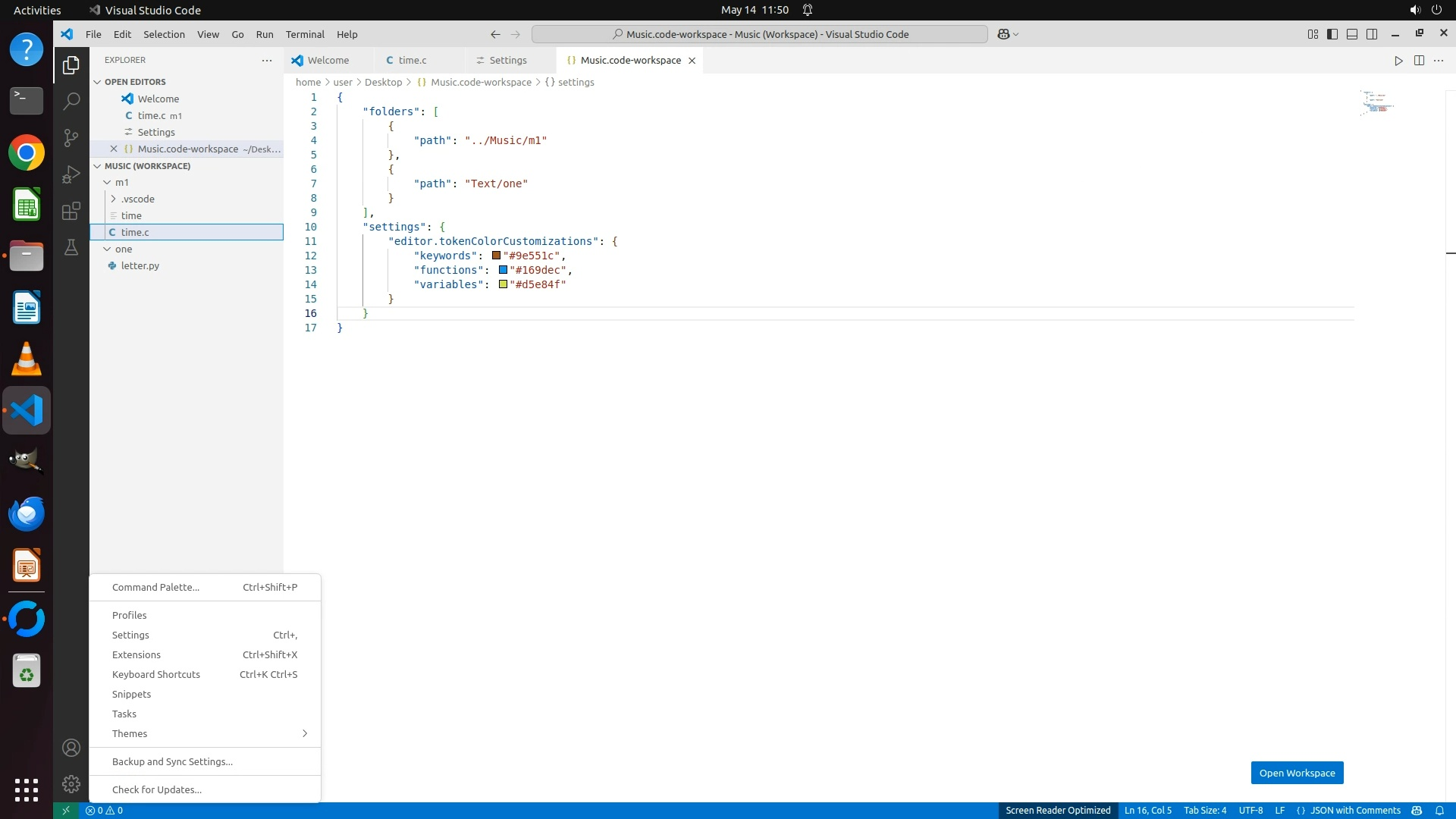Click the #169dec functions color swatch
Screen dimensions: 1456x819
(x=503, y=270)
